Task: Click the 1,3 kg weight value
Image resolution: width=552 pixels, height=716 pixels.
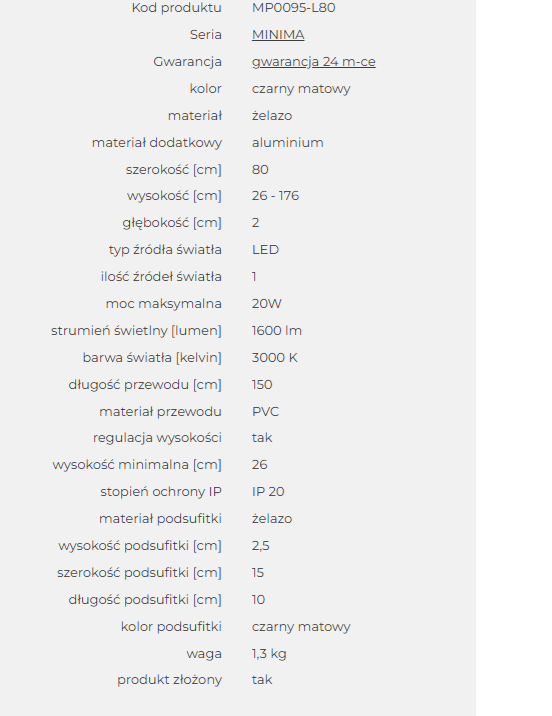Action: coord(269,654)
